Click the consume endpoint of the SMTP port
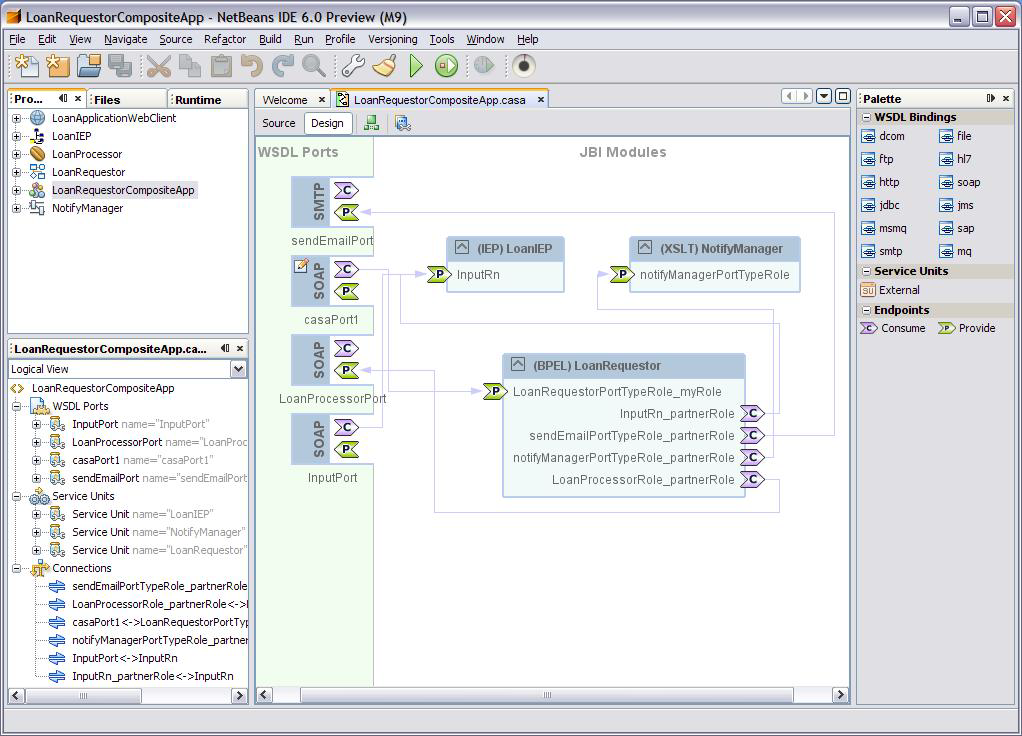The height and width of the screenshot is (736, 1022). click(x=346, y=190)
